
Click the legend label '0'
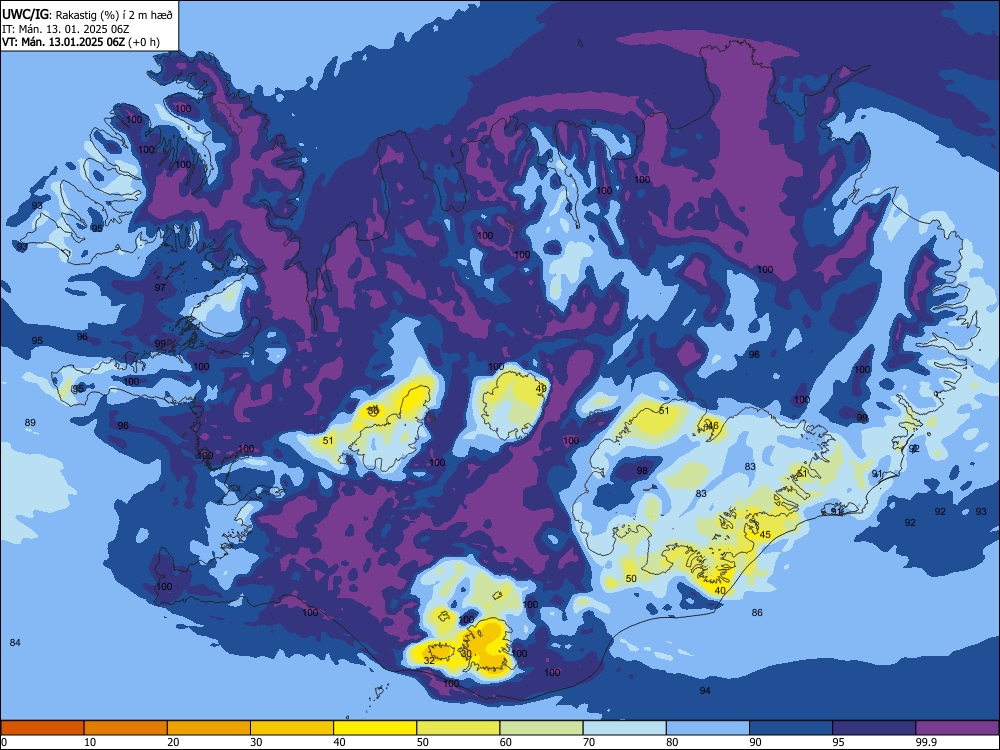tap(4, 742)
